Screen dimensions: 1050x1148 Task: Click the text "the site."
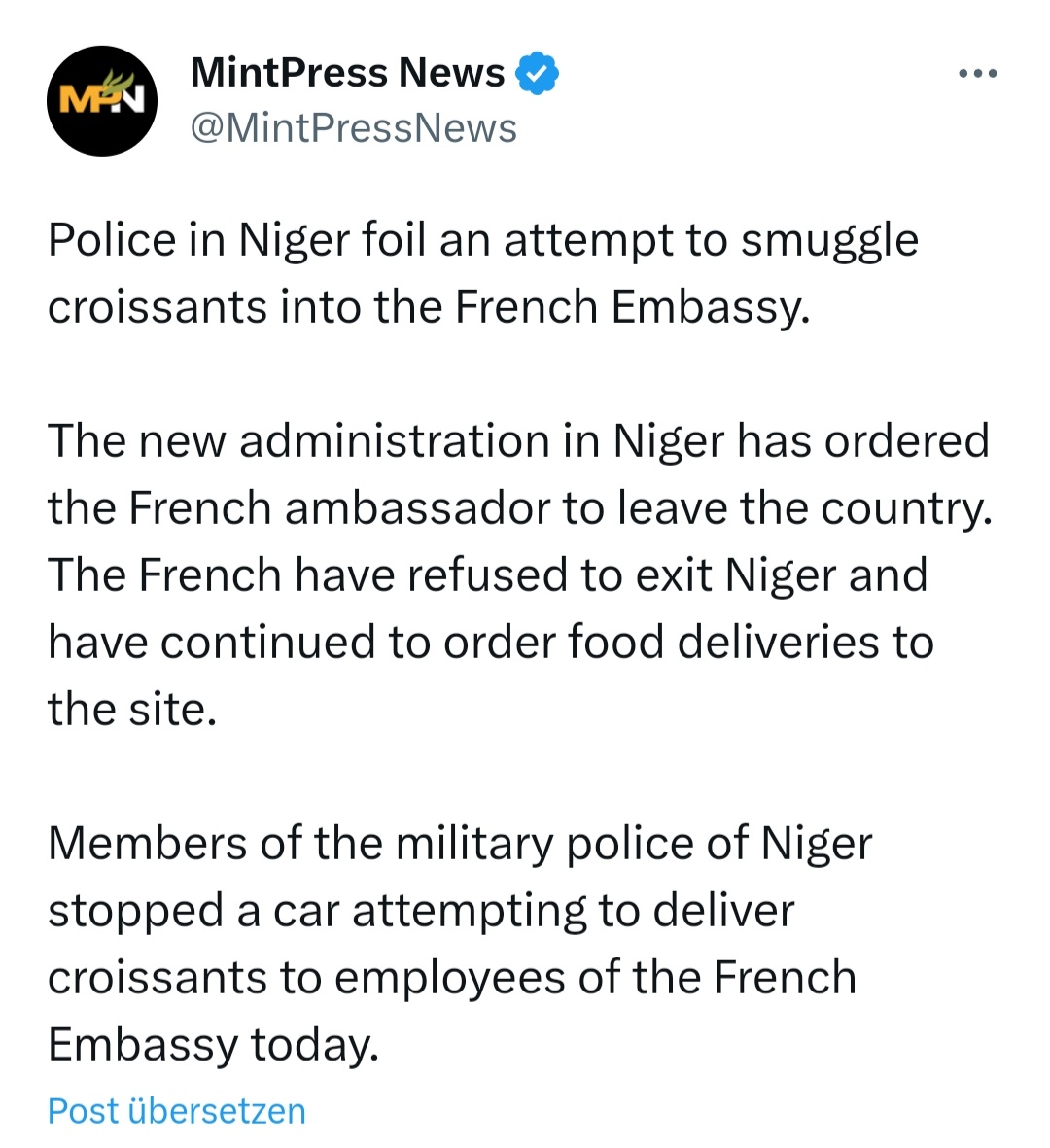tap(132, 710)
